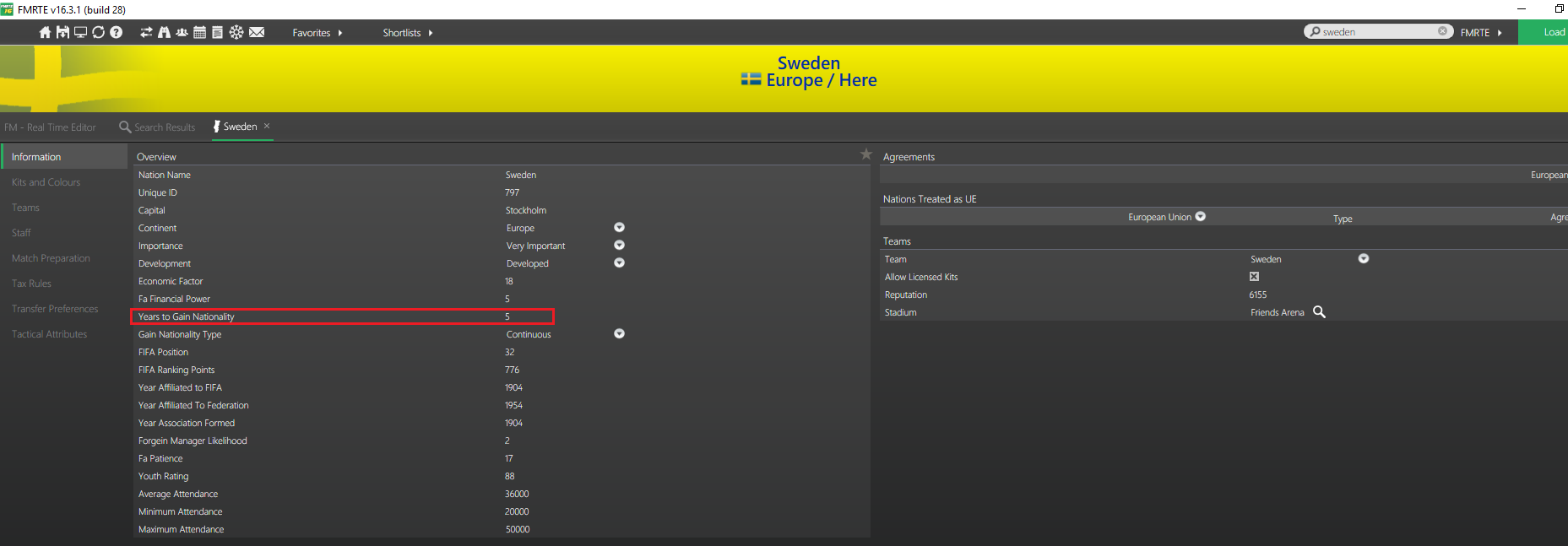
Task: Click the binoculars scout icon
Action: 164,32
